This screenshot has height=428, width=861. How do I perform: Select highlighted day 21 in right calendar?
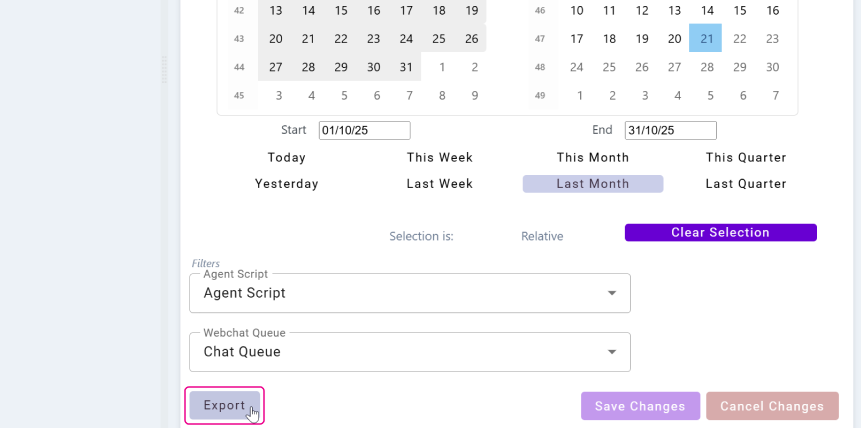(x=706, y=39)
